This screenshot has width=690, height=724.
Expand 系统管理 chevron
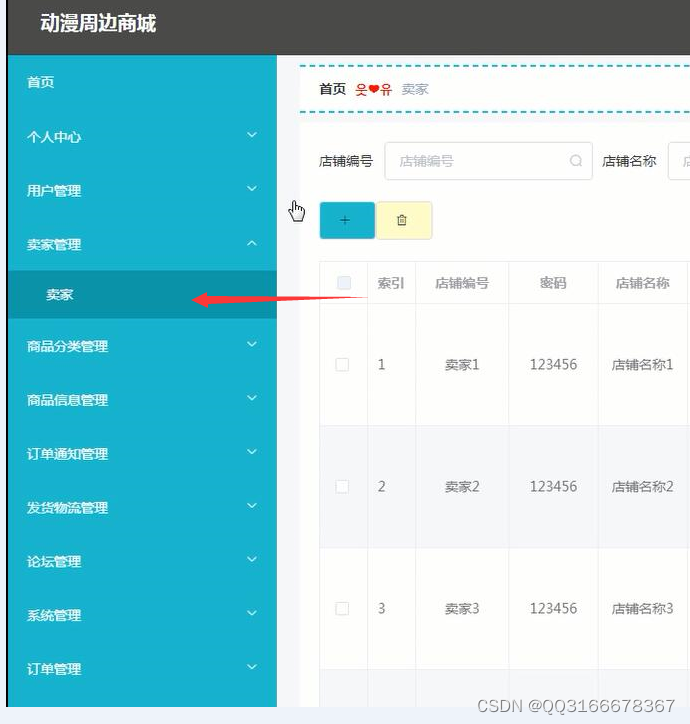coord(252,613)
